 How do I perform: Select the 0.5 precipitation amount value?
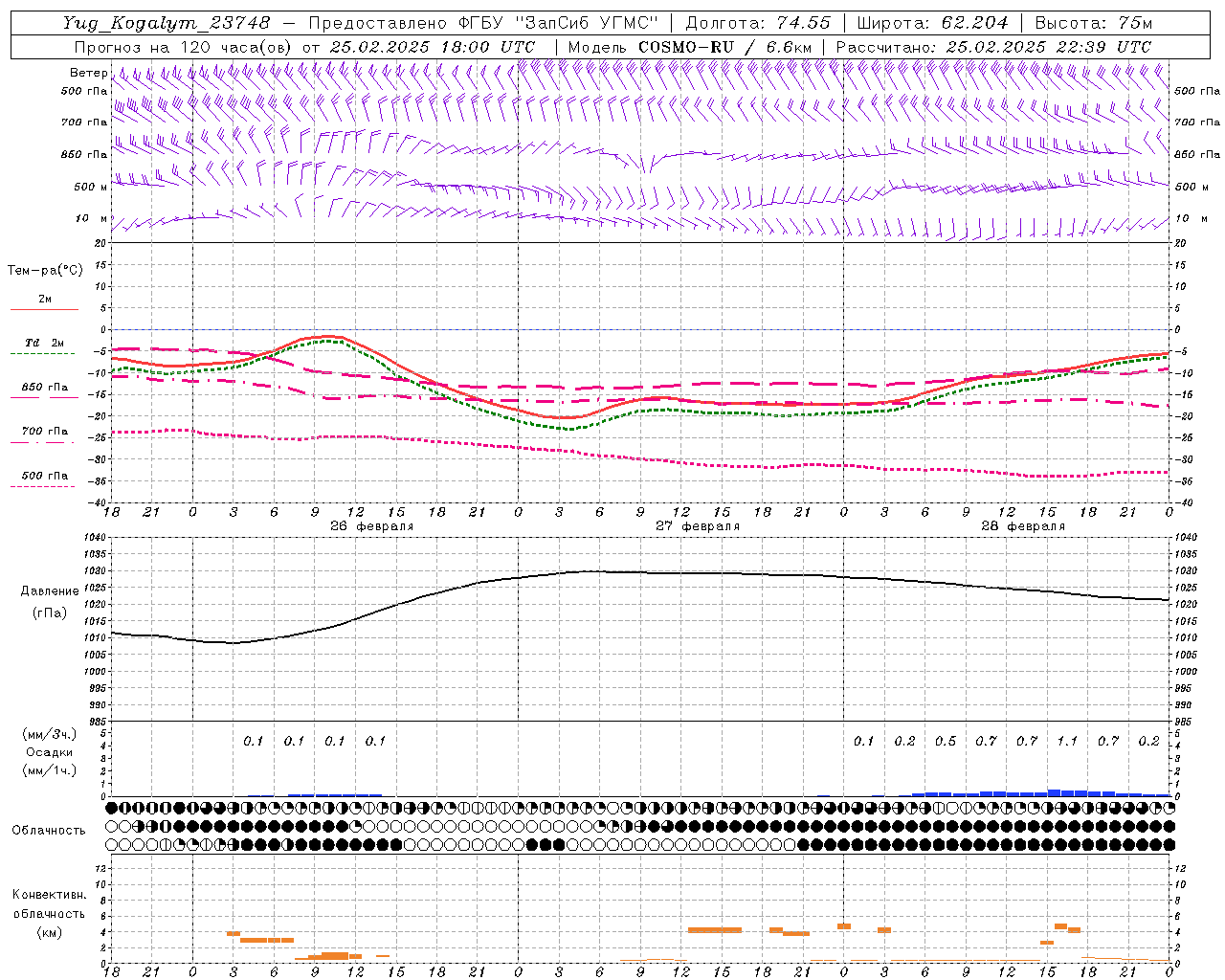click(946, 741)
